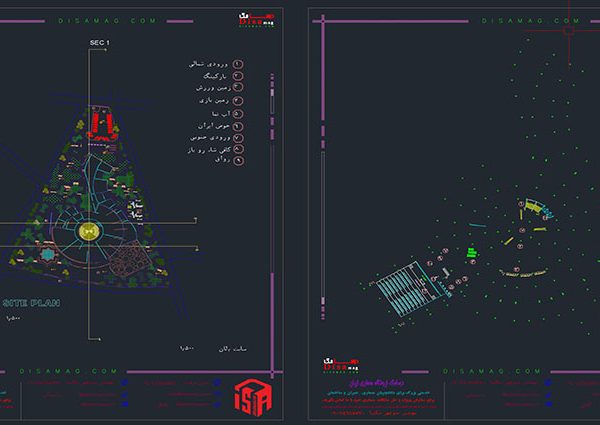Select the red building at top of site plan
The height and width of the screenshot is (425, 600).
tap(97, 123)
